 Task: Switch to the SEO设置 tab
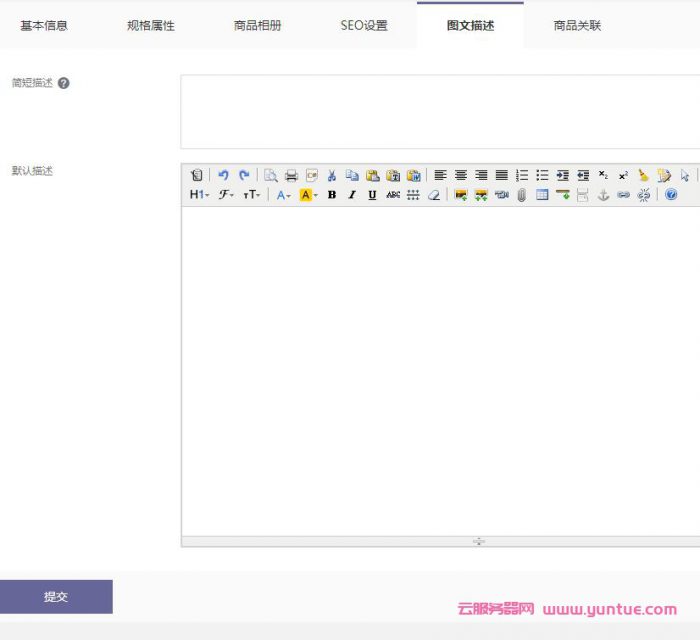click(364, 25)
